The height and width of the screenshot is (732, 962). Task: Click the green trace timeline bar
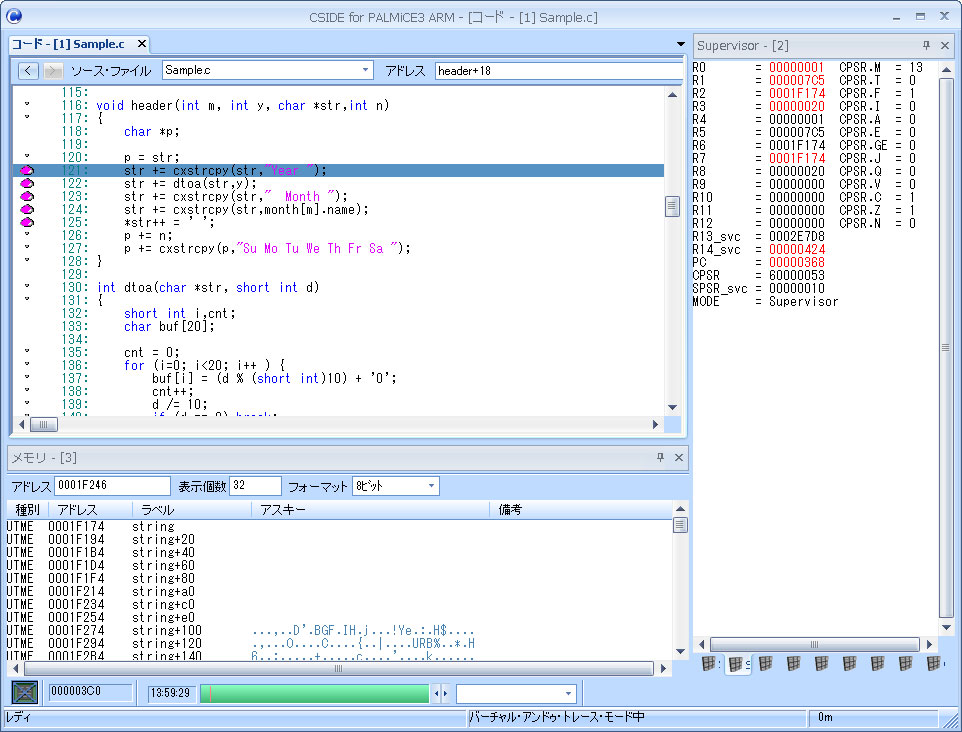[x=315, y=693]
